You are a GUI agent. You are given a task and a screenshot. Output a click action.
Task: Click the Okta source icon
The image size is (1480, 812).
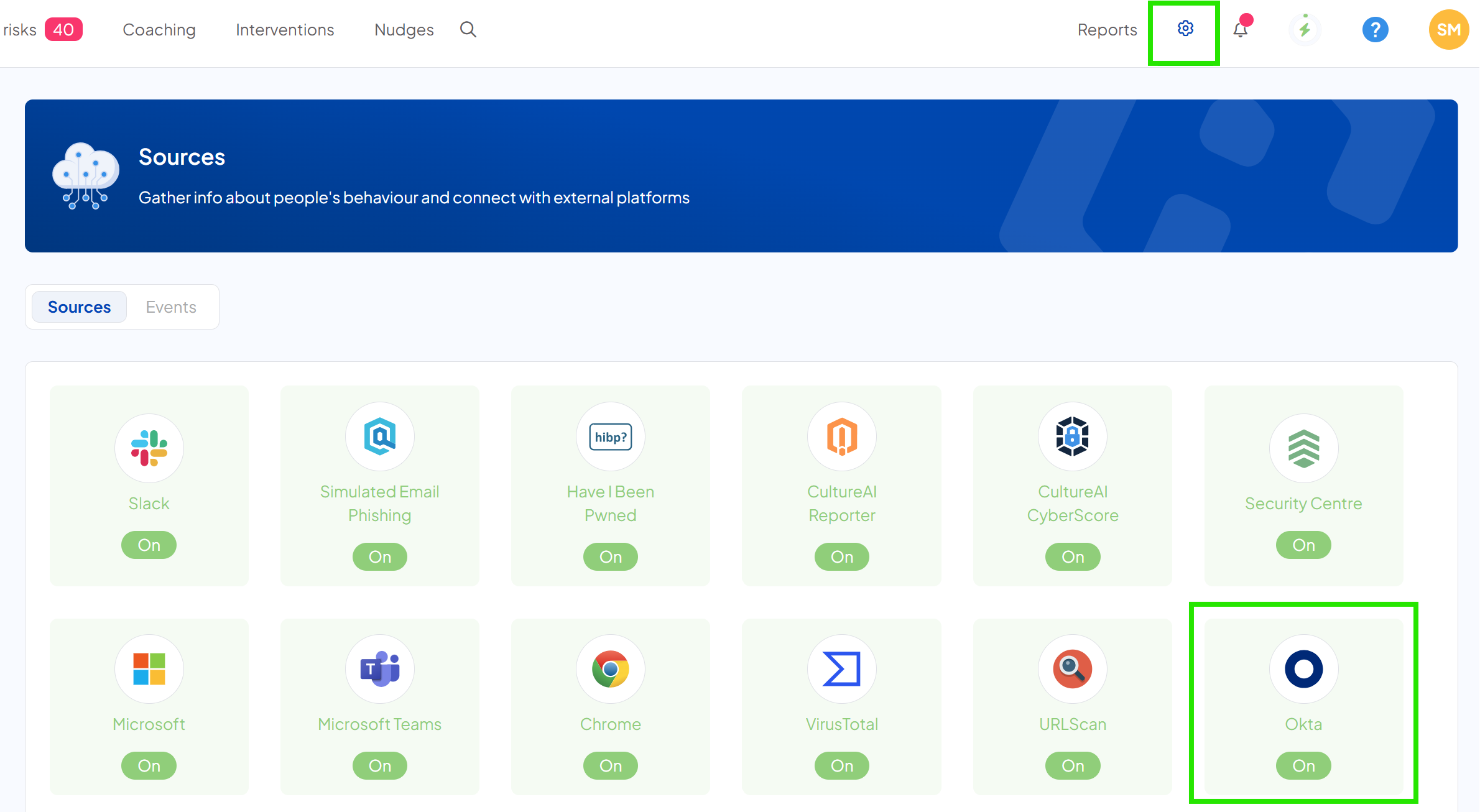tap(1303, 669)
